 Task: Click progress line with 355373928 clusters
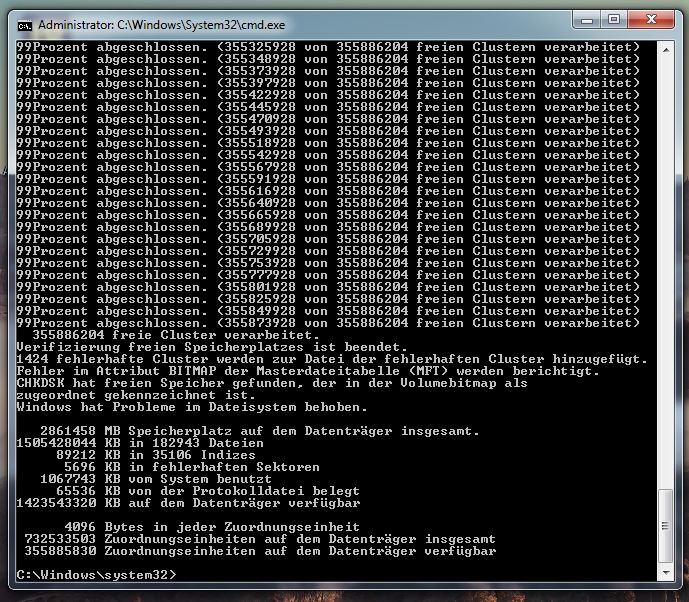(328, 71)
